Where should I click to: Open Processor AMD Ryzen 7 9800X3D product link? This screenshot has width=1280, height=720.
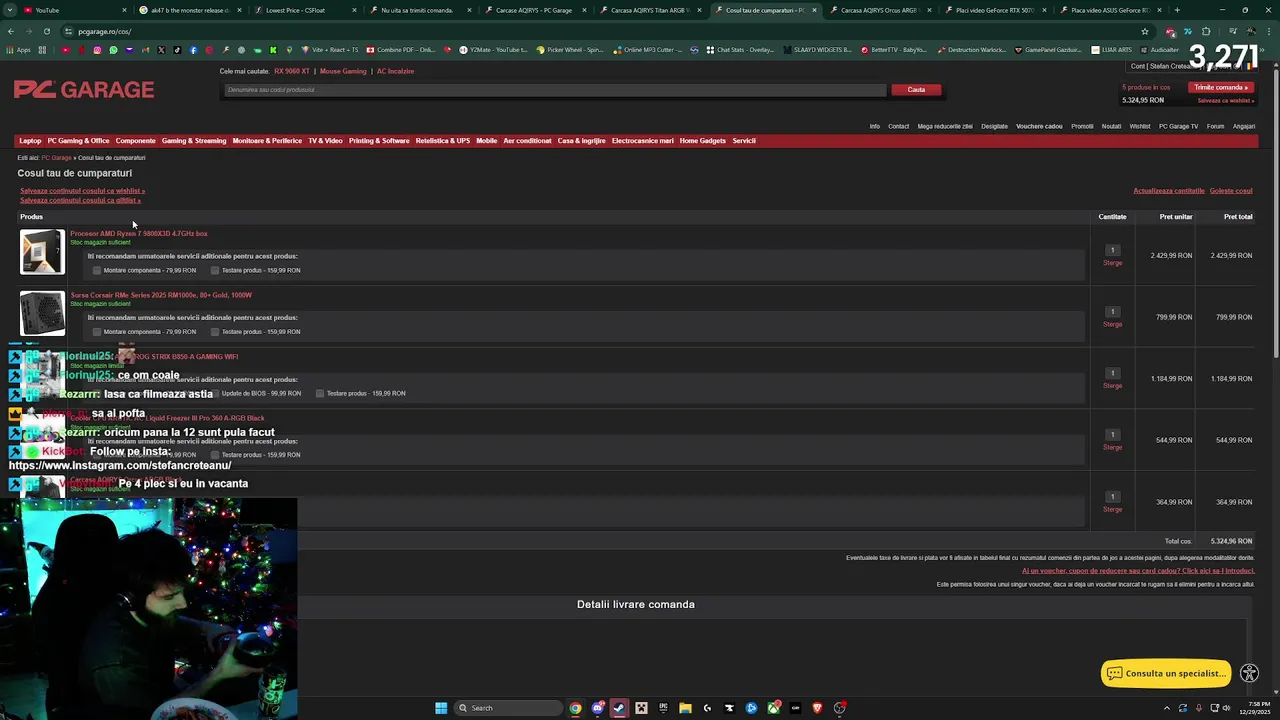point(139,234)
